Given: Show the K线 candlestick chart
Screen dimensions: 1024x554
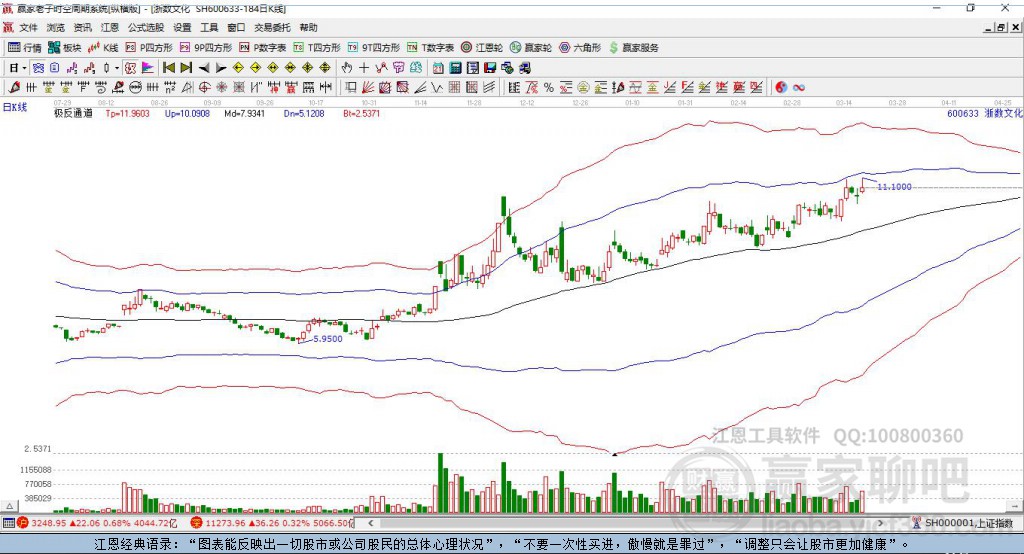Looking at the screenshot, I should 103,48.
